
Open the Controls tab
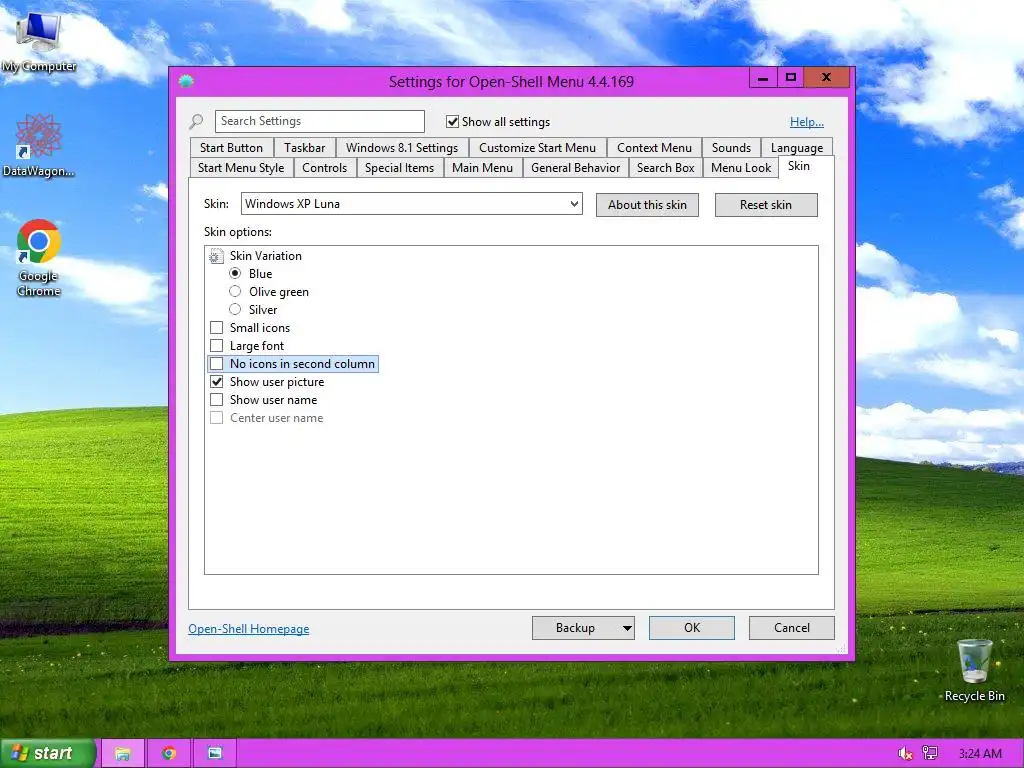[325, 168]
